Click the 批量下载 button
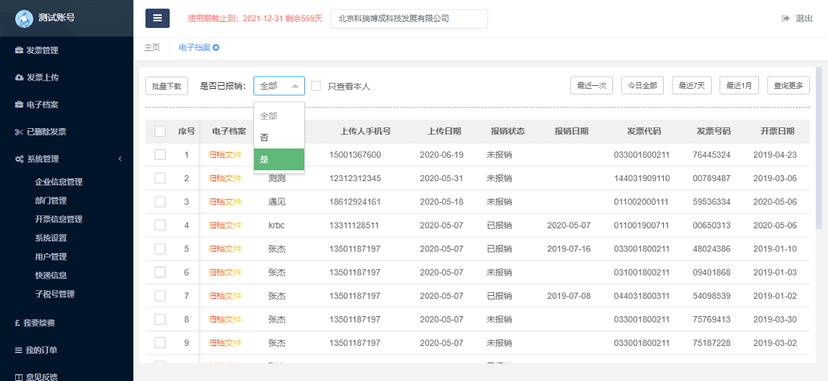Screen dimensions: 828x381 [x=166, y=86]
